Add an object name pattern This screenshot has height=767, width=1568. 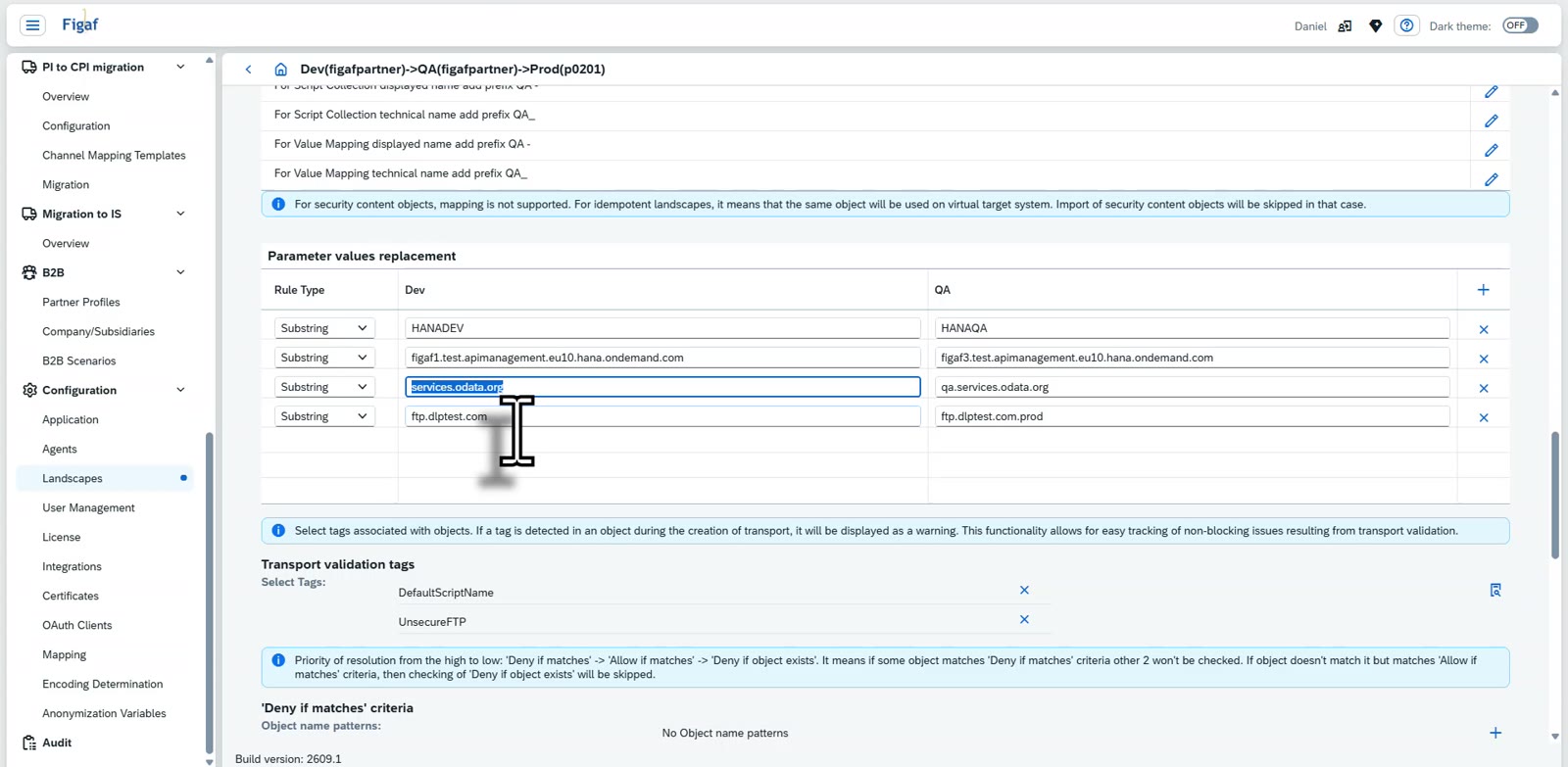(1495, 734)
